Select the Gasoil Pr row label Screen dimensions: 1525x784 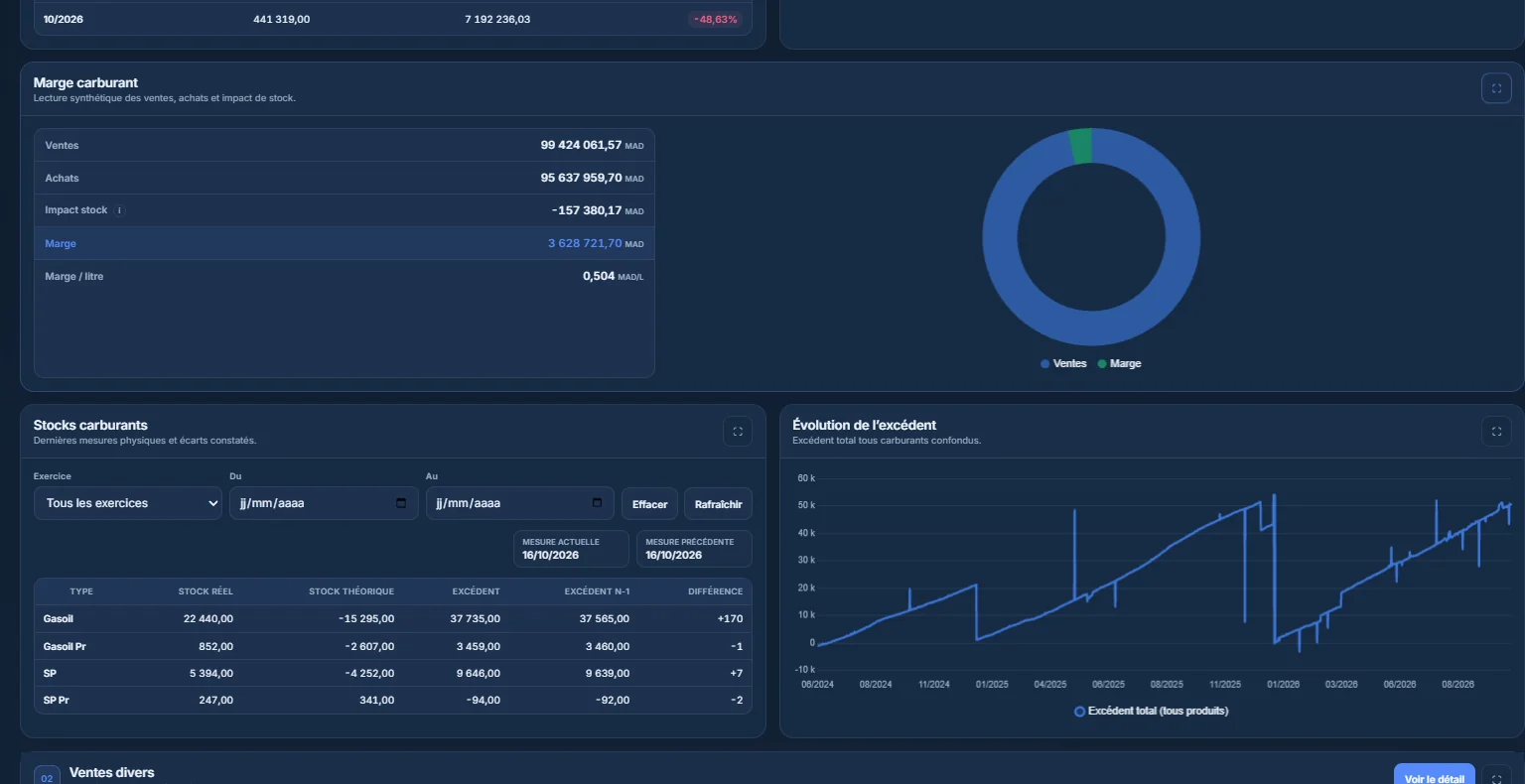point(65,646)
